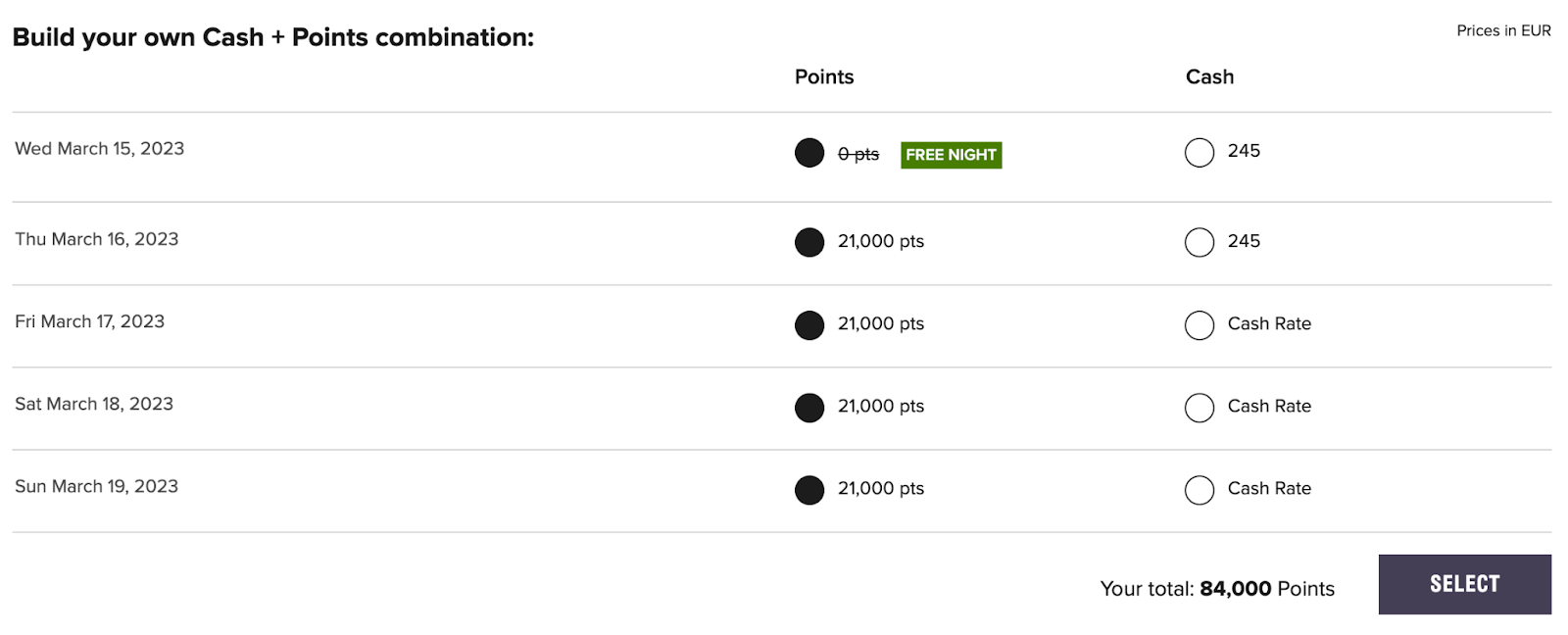Click the SELECT button
This screenshot has height=635, width=1568.
pos(1464,584)
